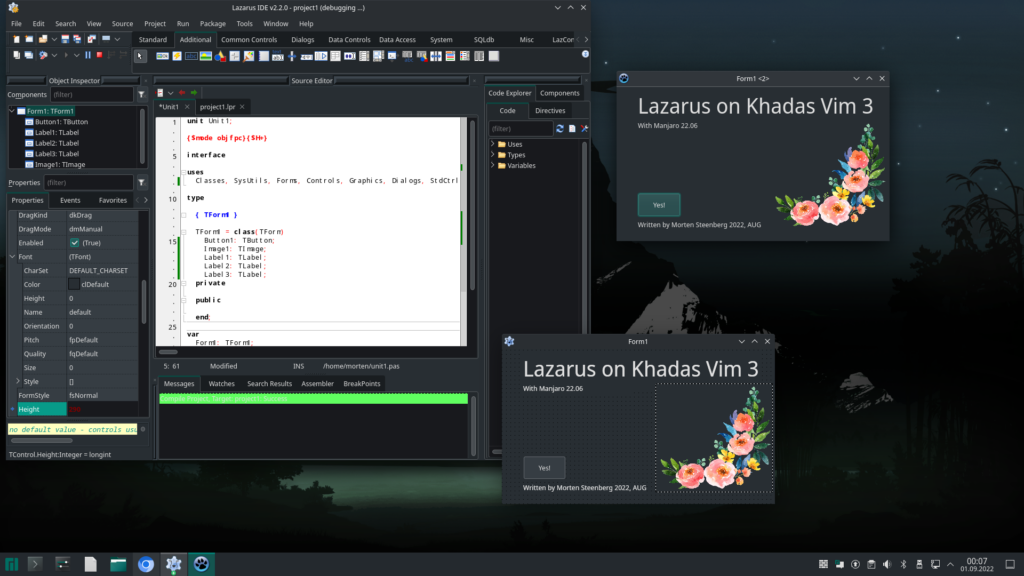Select Button1: TButton in component tree
Screen dimensions: 1024x576
click(61, 122)
